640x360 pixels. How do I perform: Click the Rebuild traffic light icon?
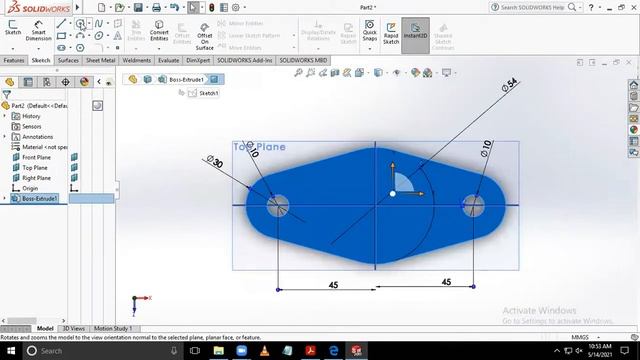[x=211, y=7]
